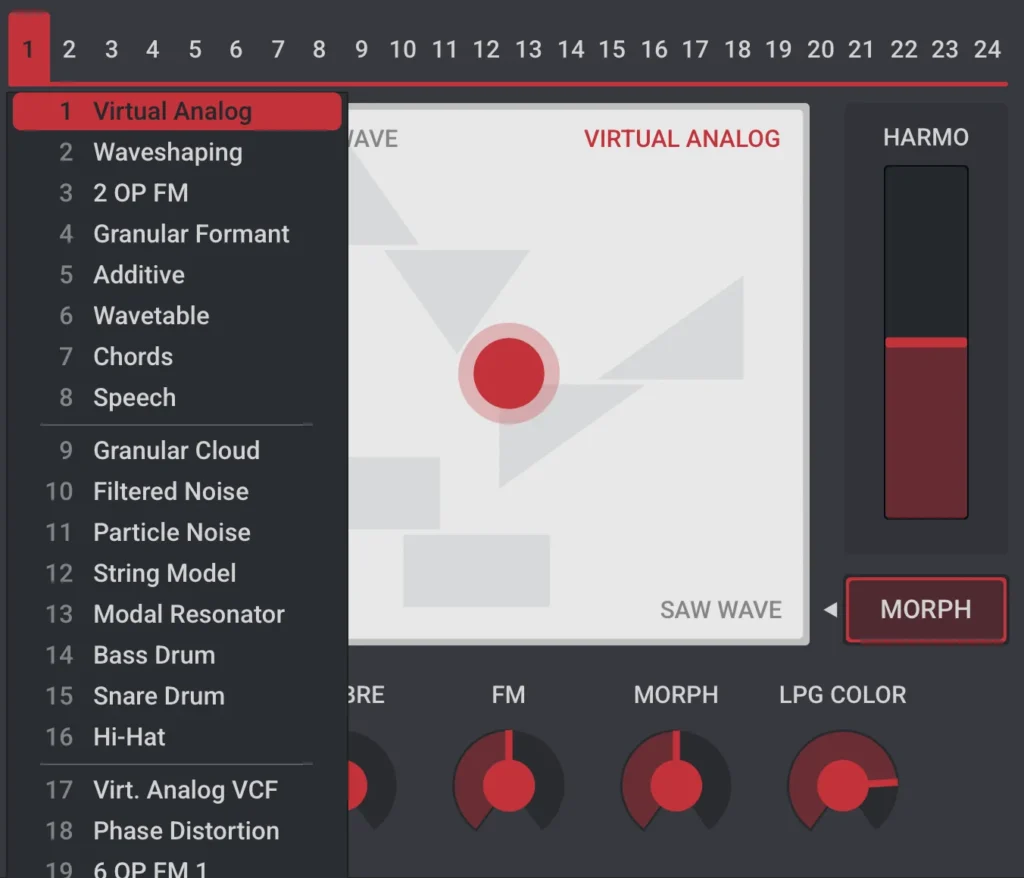Image resolution: width=1024 pixels, height=878 pixels.
Task: Click the MORPH axis button
Action: tap(926, 610)
